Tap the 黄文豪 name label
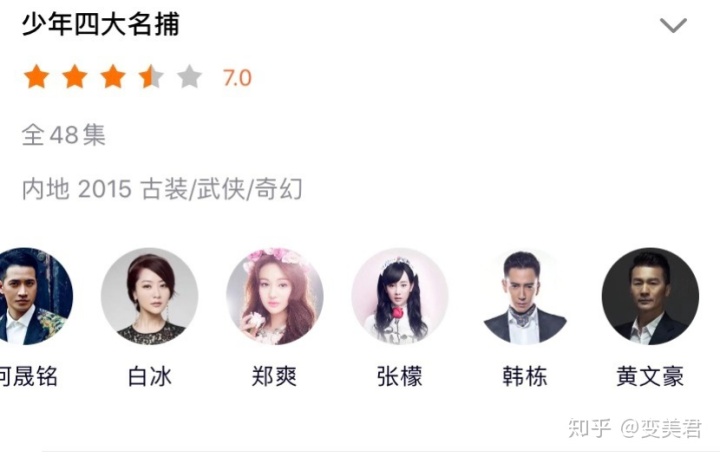Image resolution: width=720 pixels, height=457 pixels. point(650,377)
